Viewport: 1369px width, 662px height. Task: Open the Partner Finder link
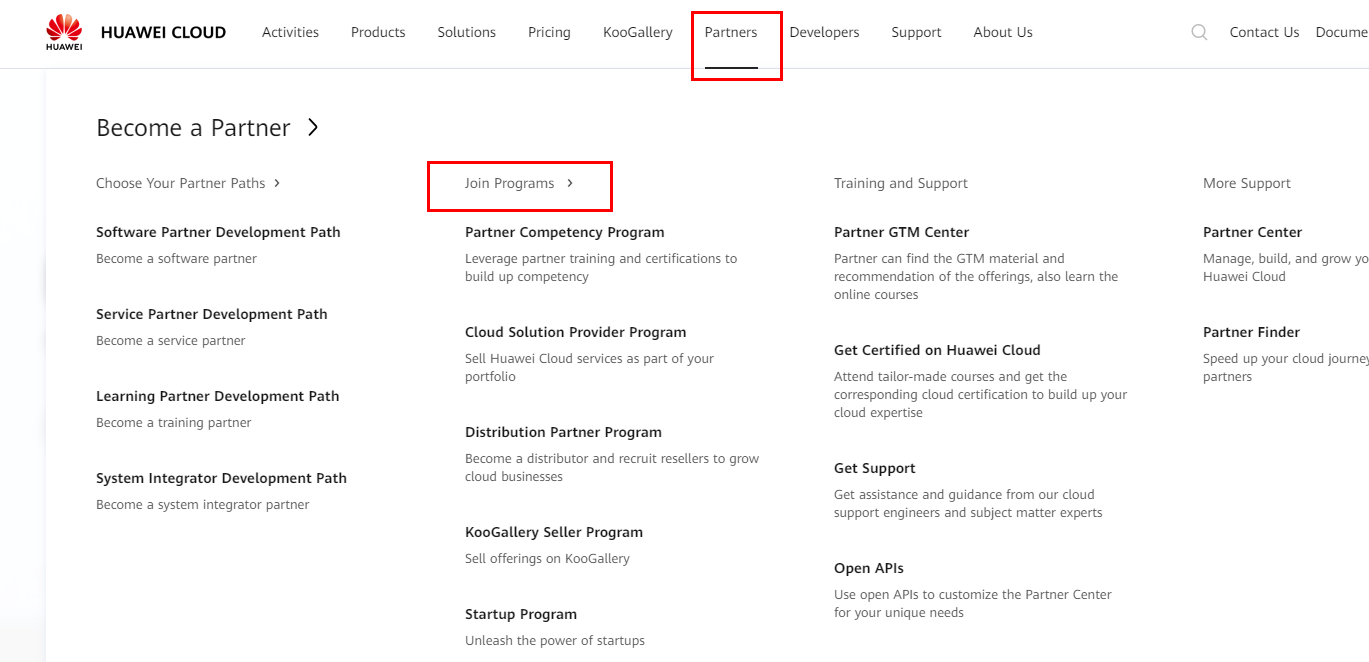tap(1251, 332)
